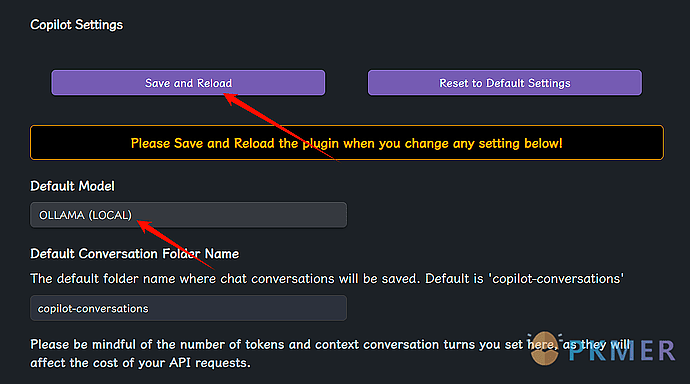Select the yellow Save and Reload warning banner
Screen dimensions: 690x384
pos(347,143)
